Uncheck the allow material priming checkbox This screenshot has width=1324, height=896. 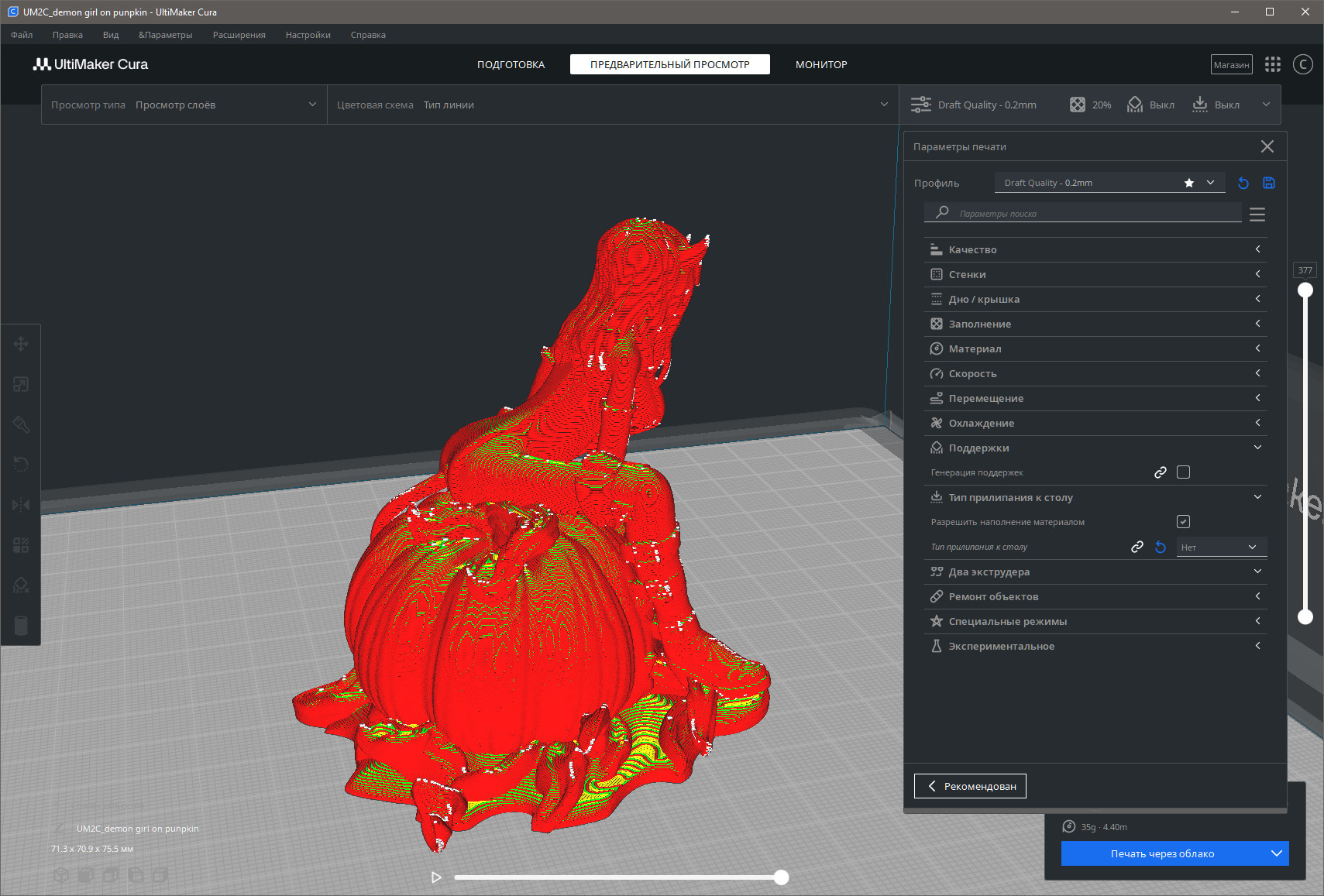click(1183, 522)
